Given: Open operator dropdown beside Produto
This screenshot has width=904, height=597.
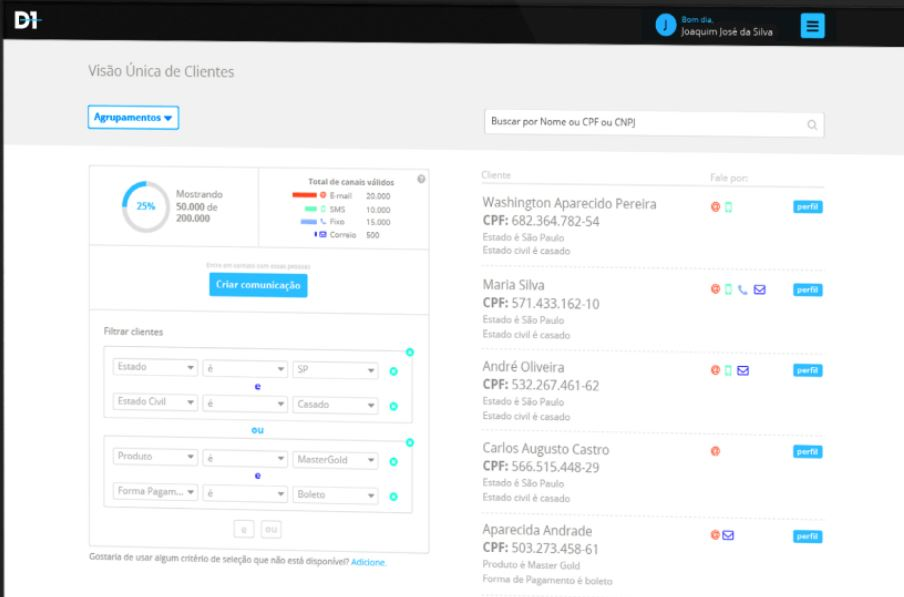Looking at the screenshot, I should 245,458.
